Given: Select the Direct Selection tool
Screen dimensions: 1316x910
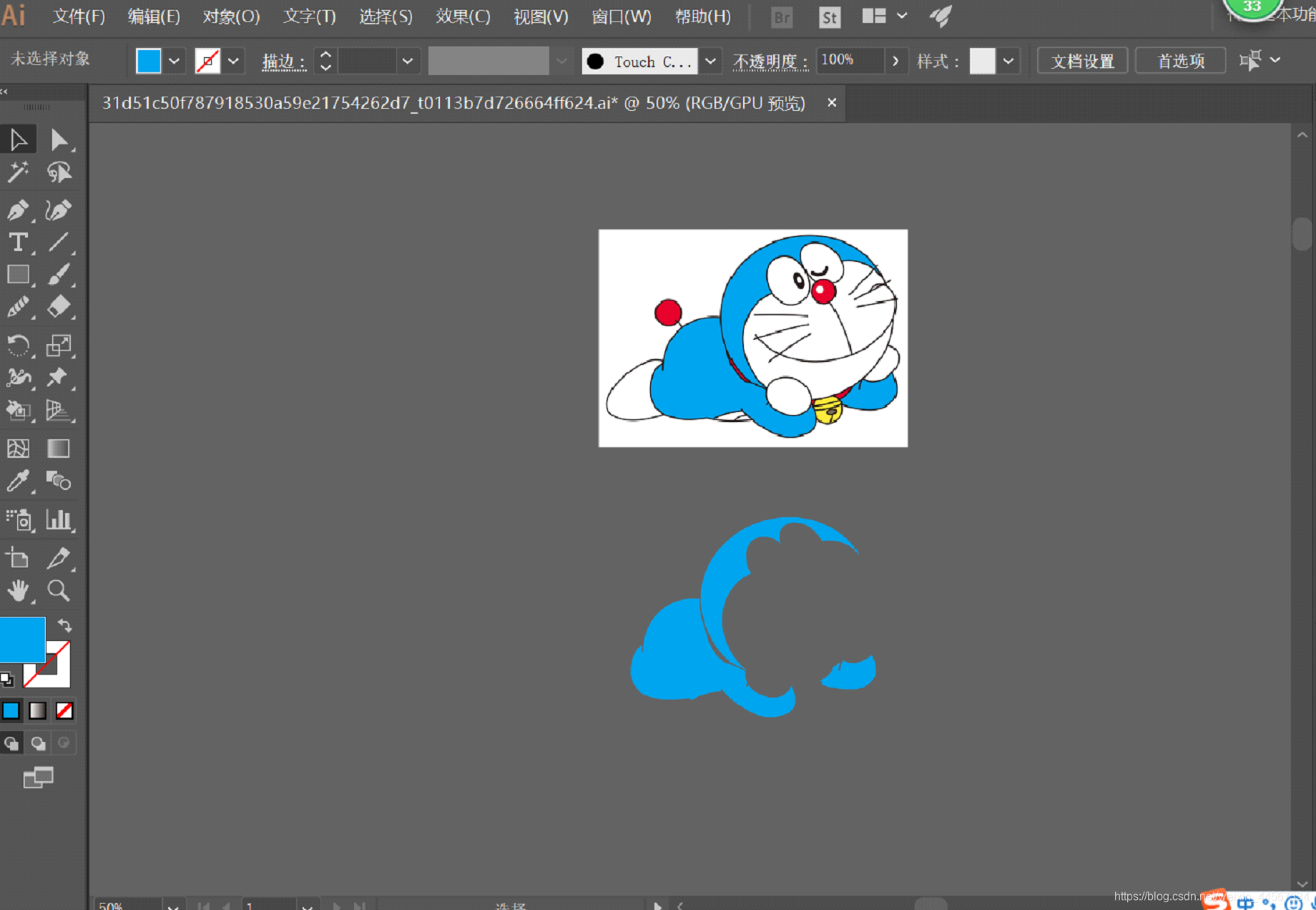Looking at the screenshot, I should coord(59,139).
